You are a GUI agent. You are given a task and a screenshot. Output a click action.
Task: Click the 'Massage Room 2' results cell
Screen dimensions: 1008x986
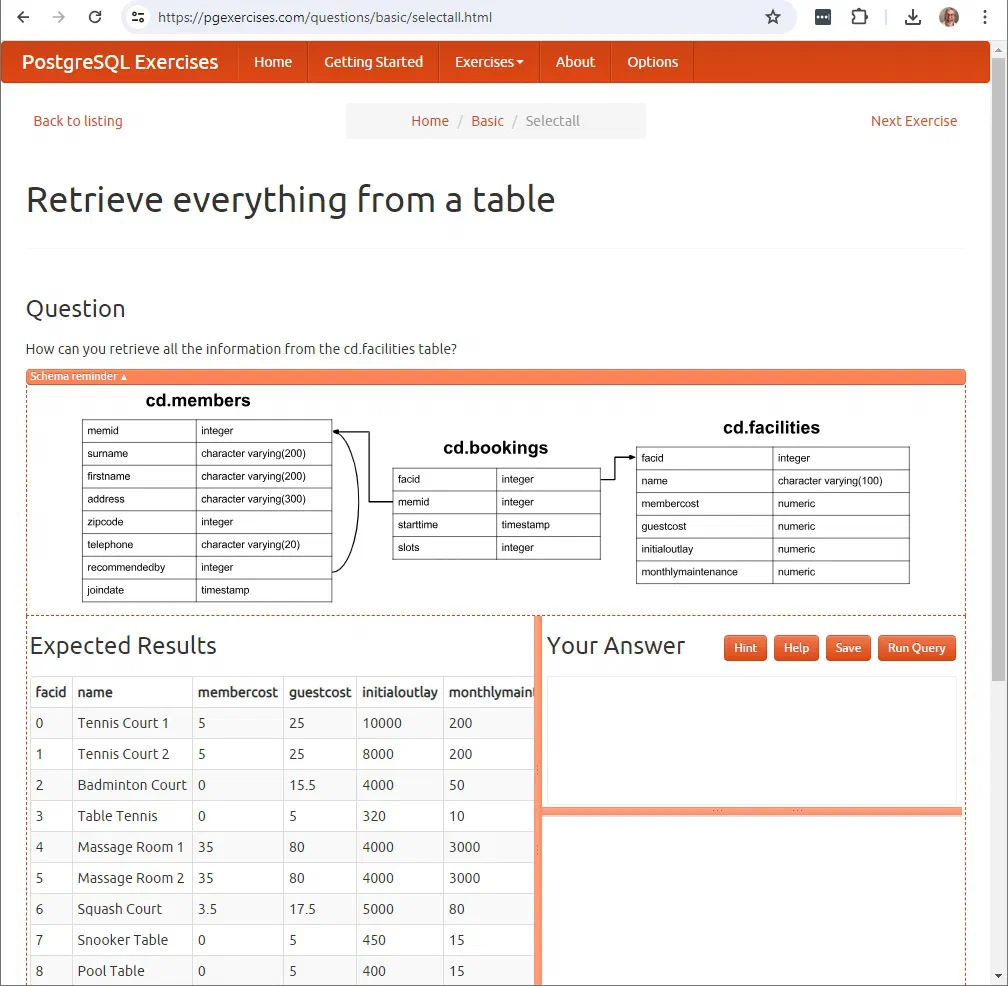(132, 878)
